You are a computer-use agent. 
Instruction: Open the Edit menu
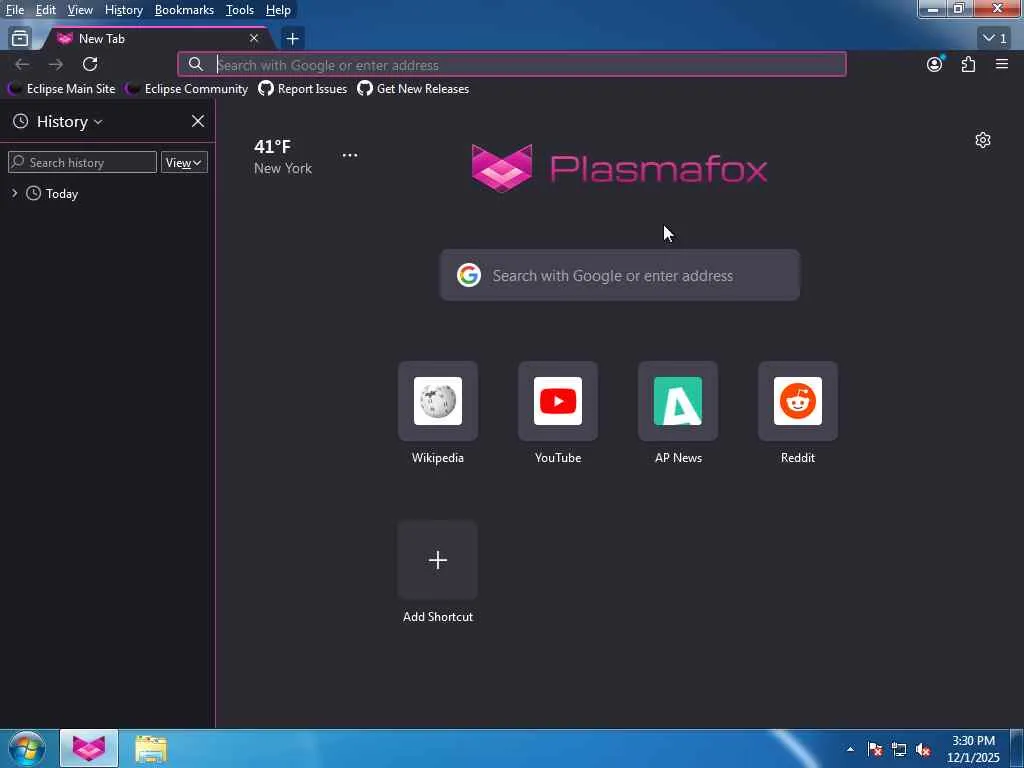pyautogui.click(x=45, y=10)
